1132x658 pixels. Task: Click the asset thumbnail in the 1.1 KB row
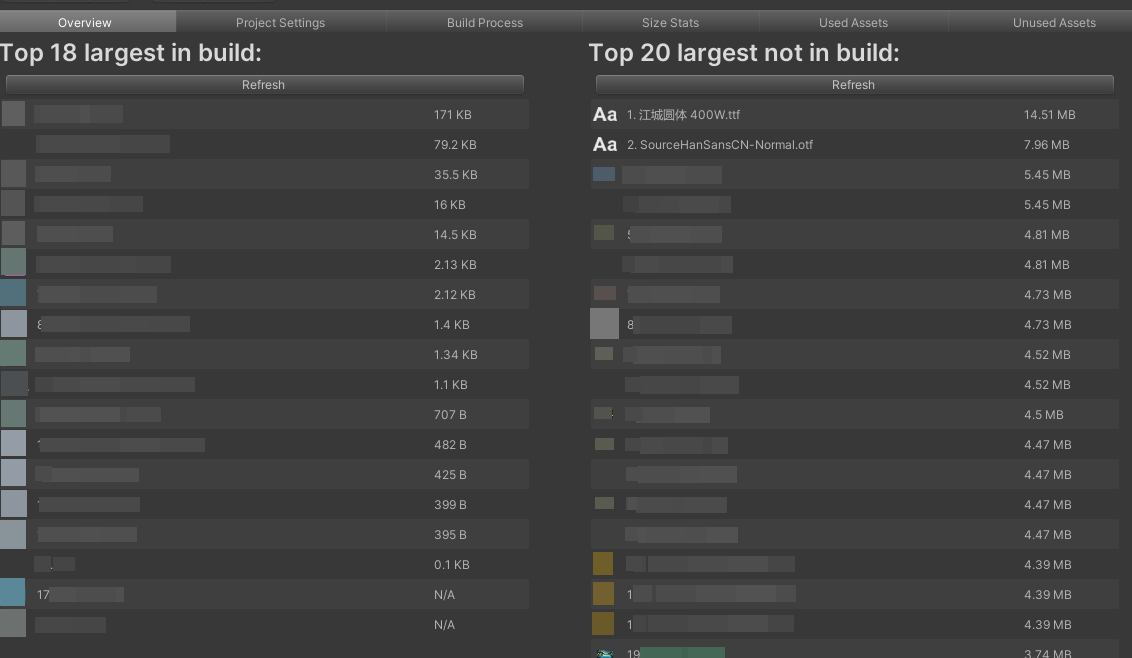pos(14,384)
